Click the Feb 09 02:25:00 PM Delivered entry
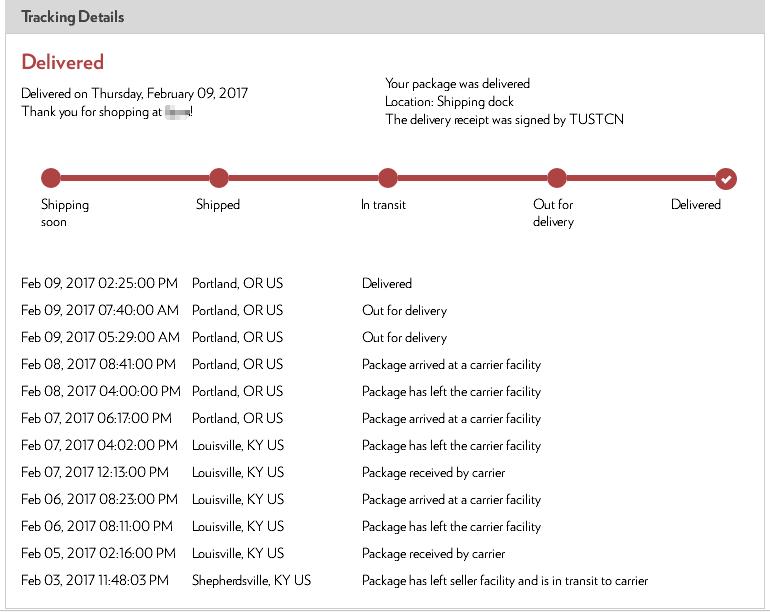The width and height of the screenshot is (770, 612). point(386,284)
